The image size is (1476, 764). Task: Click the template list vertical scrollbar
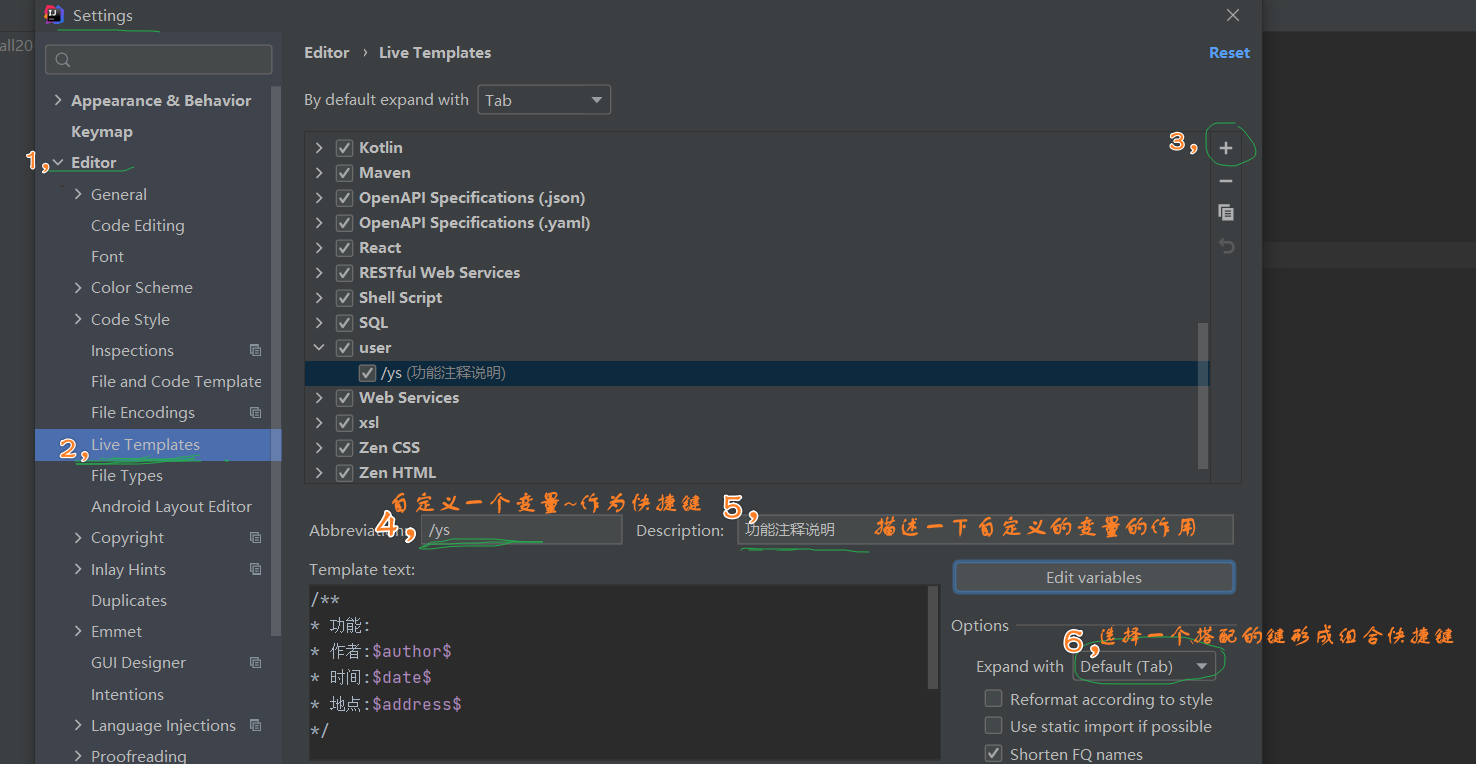click(x=1203, y=395)
